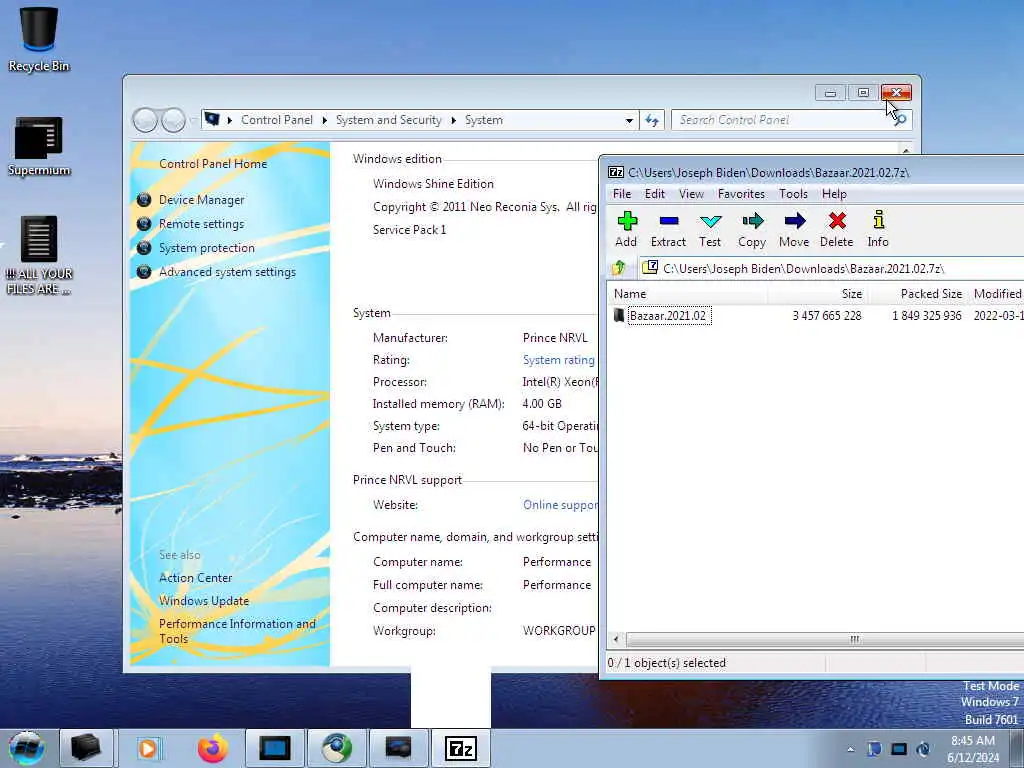
Task: Open the Edit menu in 7-Zip
Action: coord(654,194)
